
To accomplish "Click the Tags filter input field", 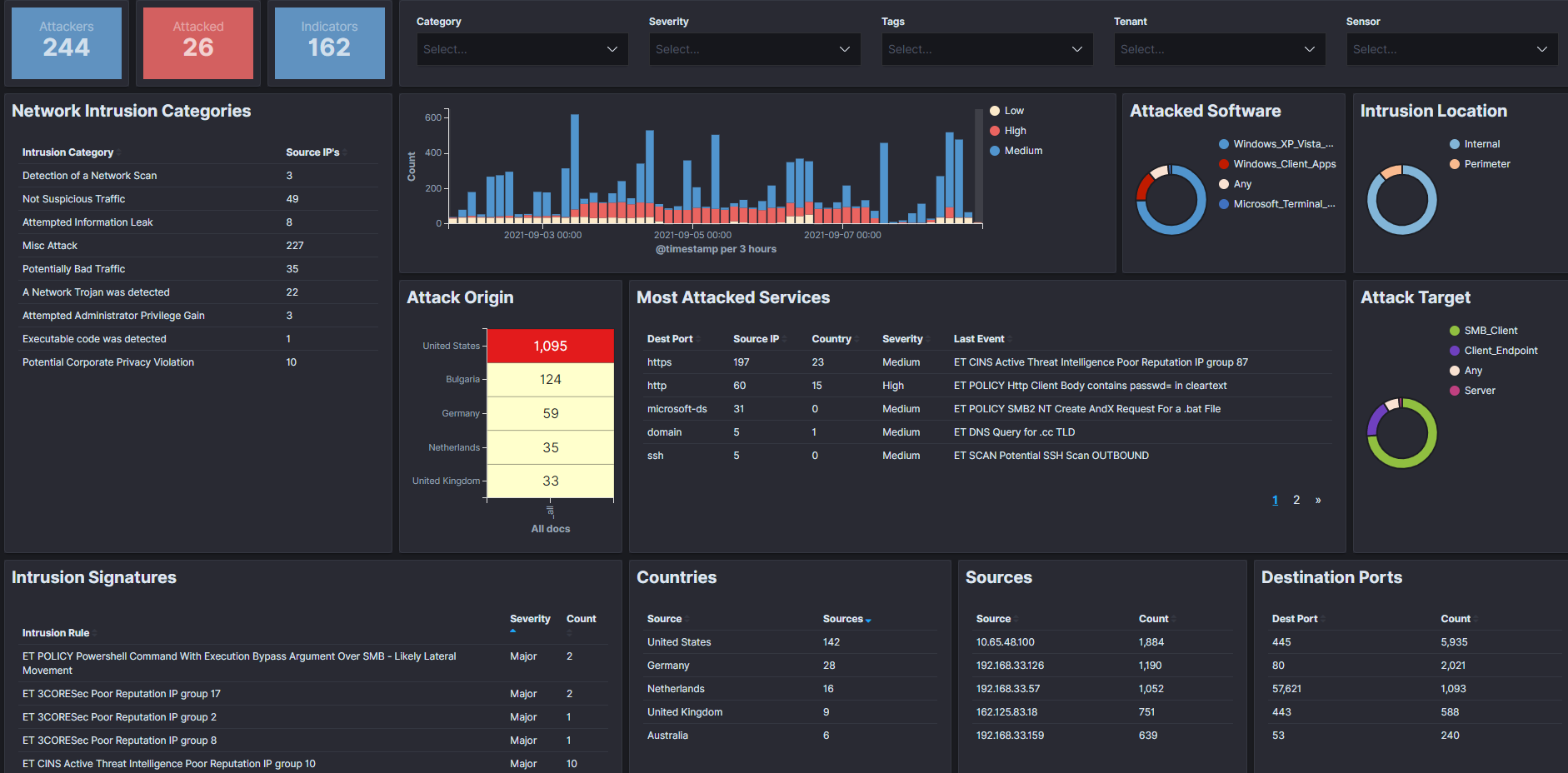I will pyautogui.click(x=987, y=49).
